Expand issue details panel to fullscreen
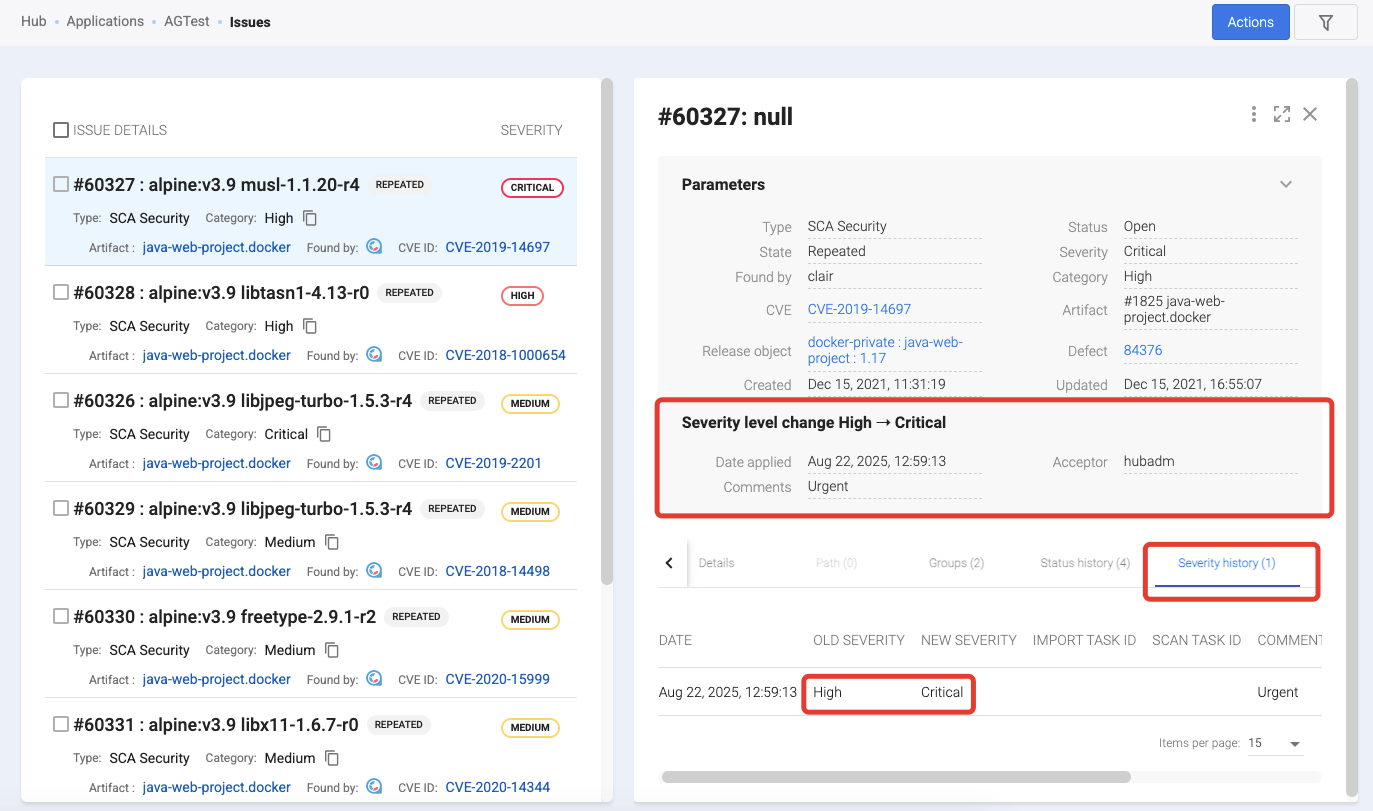The image size is (1373, 811). point(1281,114)
